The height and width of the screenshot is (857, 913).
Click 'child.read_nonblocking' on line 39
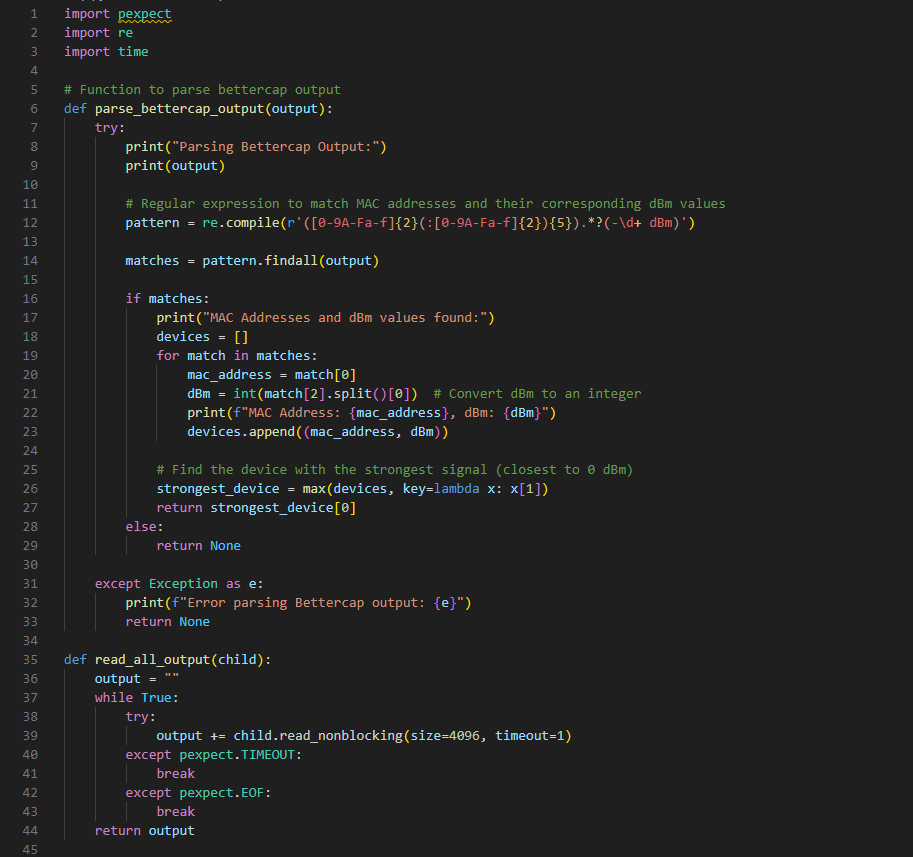pyautogui.click(x=318, y=736)
